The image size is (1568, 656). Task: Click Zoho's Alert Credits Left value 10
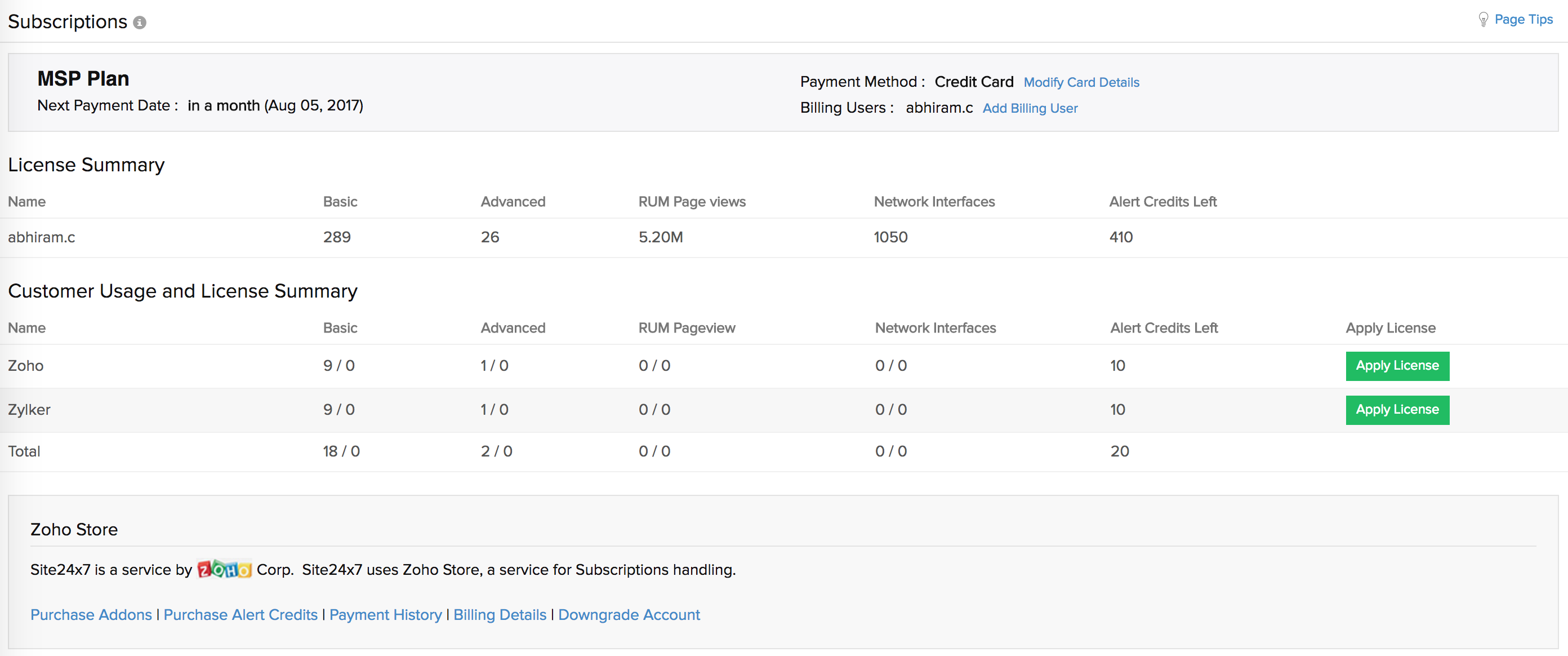tap(1117, 365)
